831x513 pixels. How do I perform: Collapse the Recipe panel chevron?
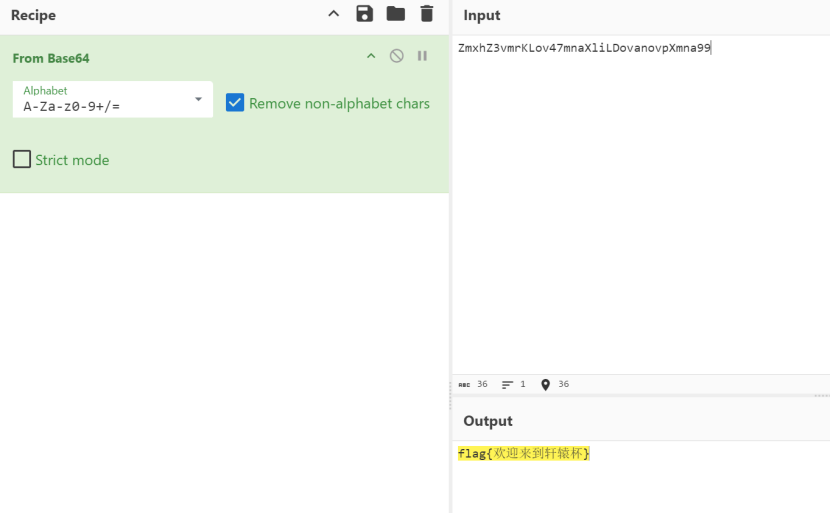pos(334,14)
